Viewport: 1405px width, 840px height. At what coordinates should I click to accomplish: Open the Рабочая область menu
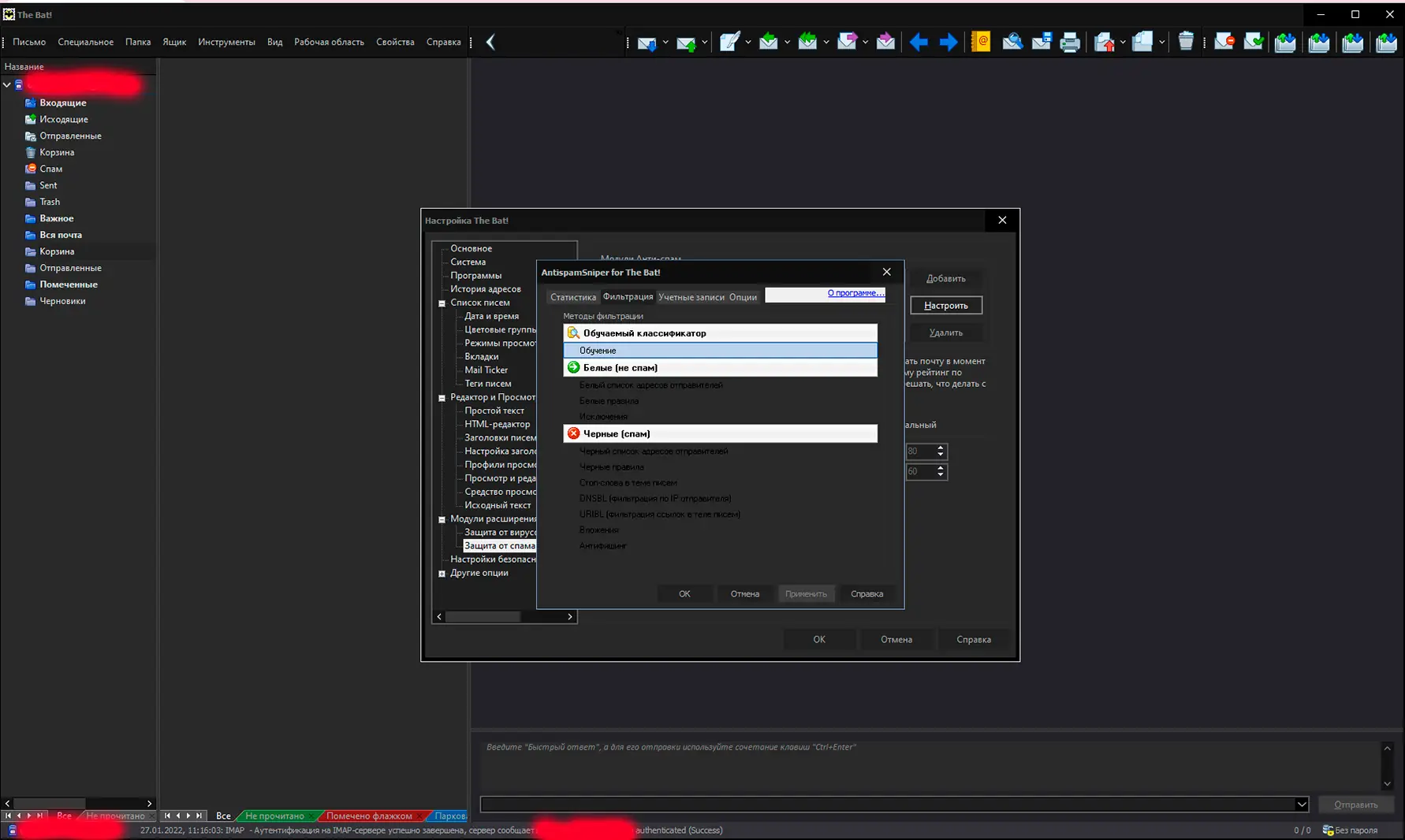329,42
